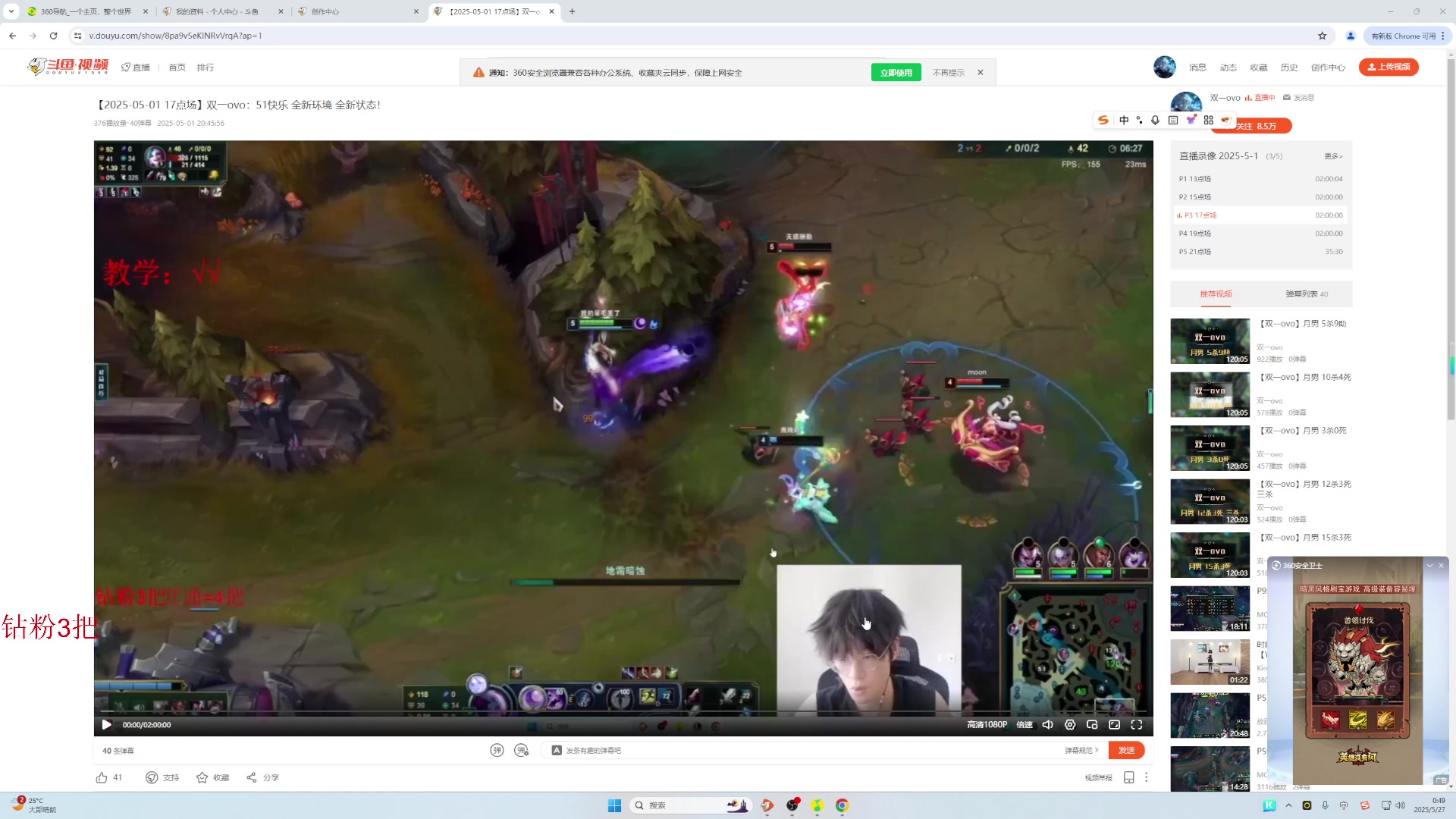Click the 支持 support icon
Viewport: 1456px width, 819px height.
point(152,777)
